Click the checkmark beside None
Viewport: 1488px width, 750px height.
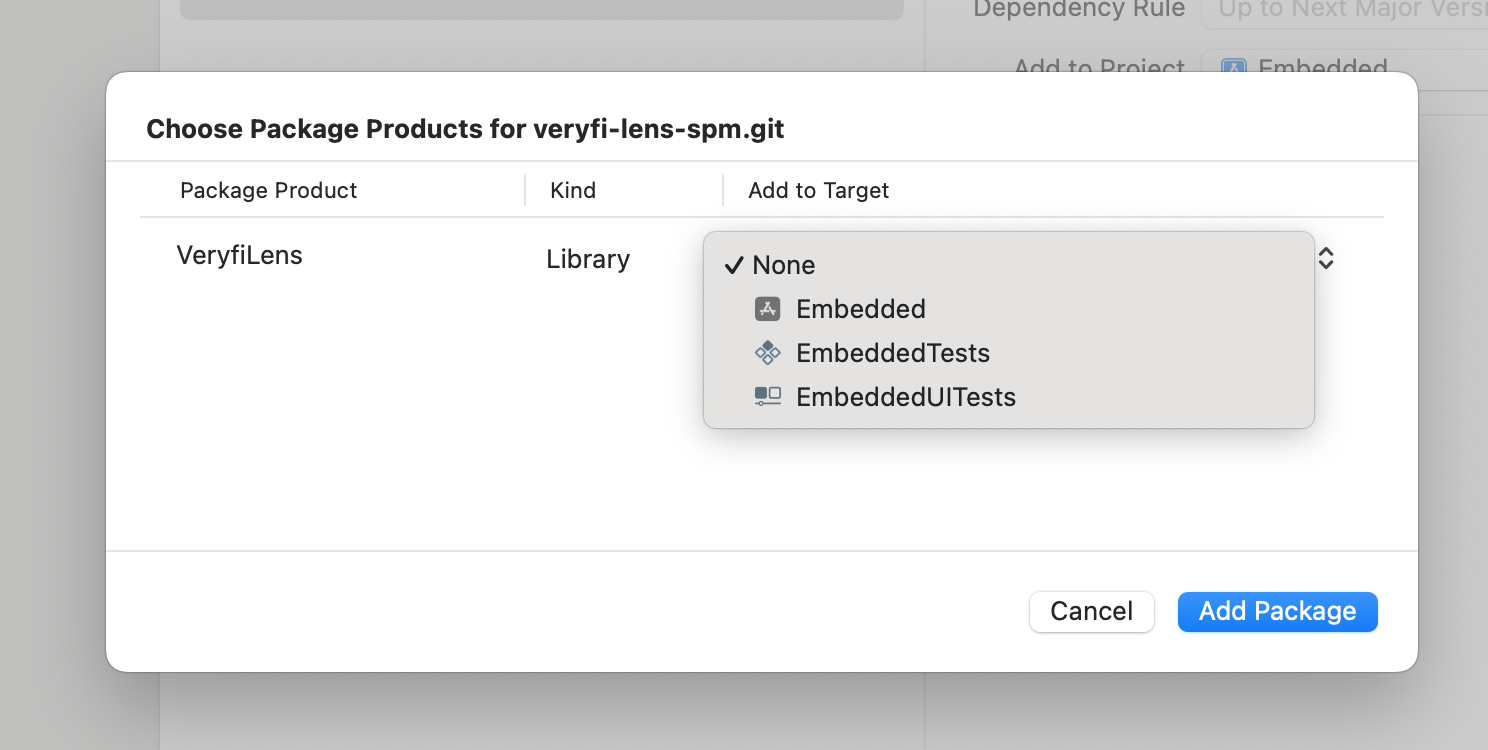(734, 265)
